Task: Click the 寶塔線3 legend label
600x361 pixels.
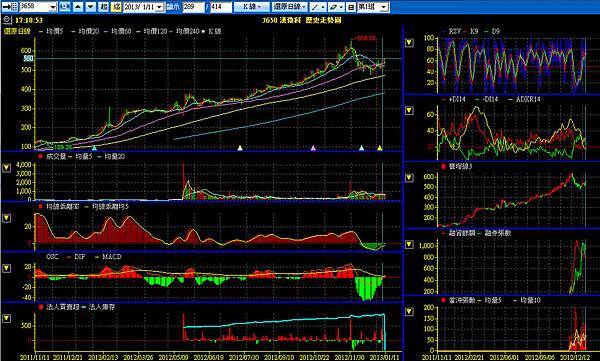Action: [461, 167]
